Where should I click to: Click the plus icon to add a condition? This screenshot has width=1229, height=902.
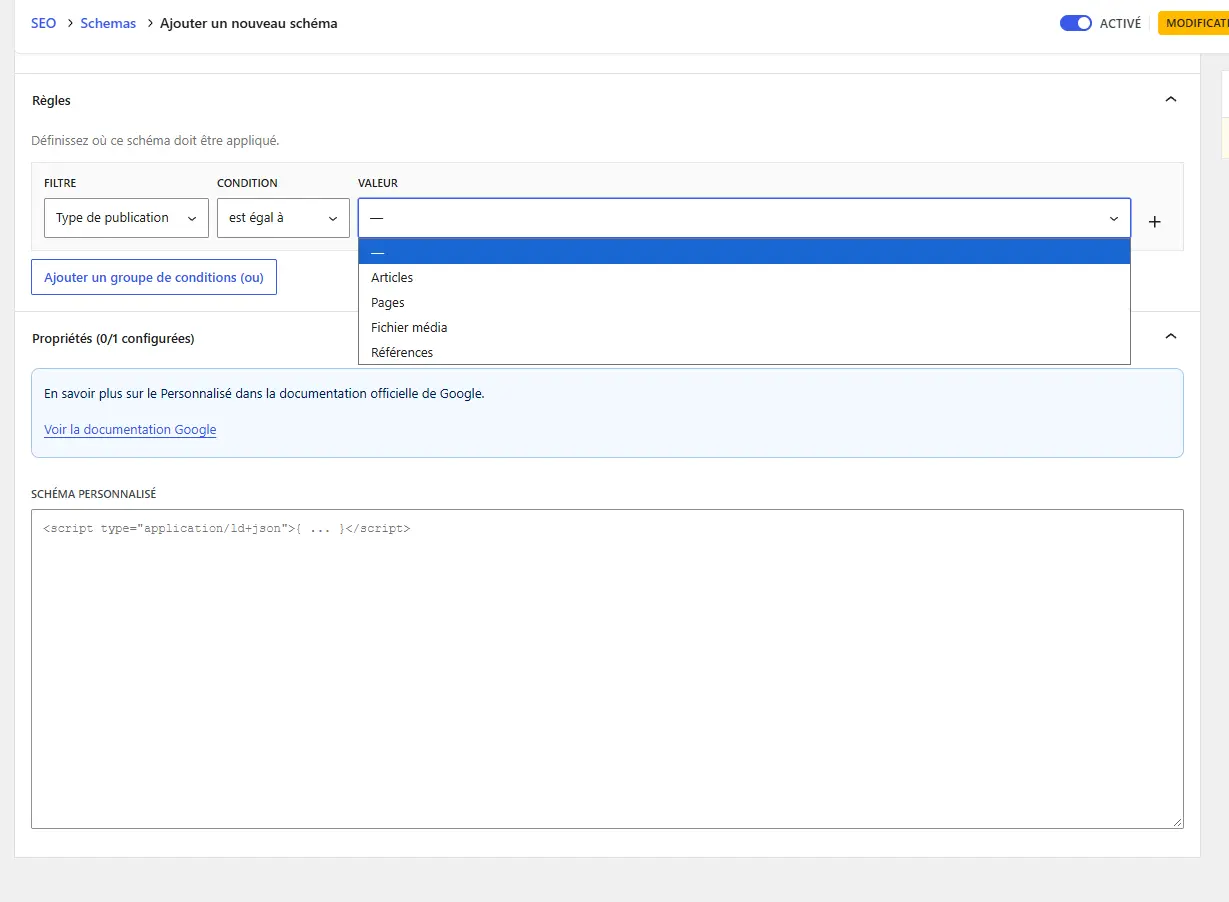point(1154,222)
